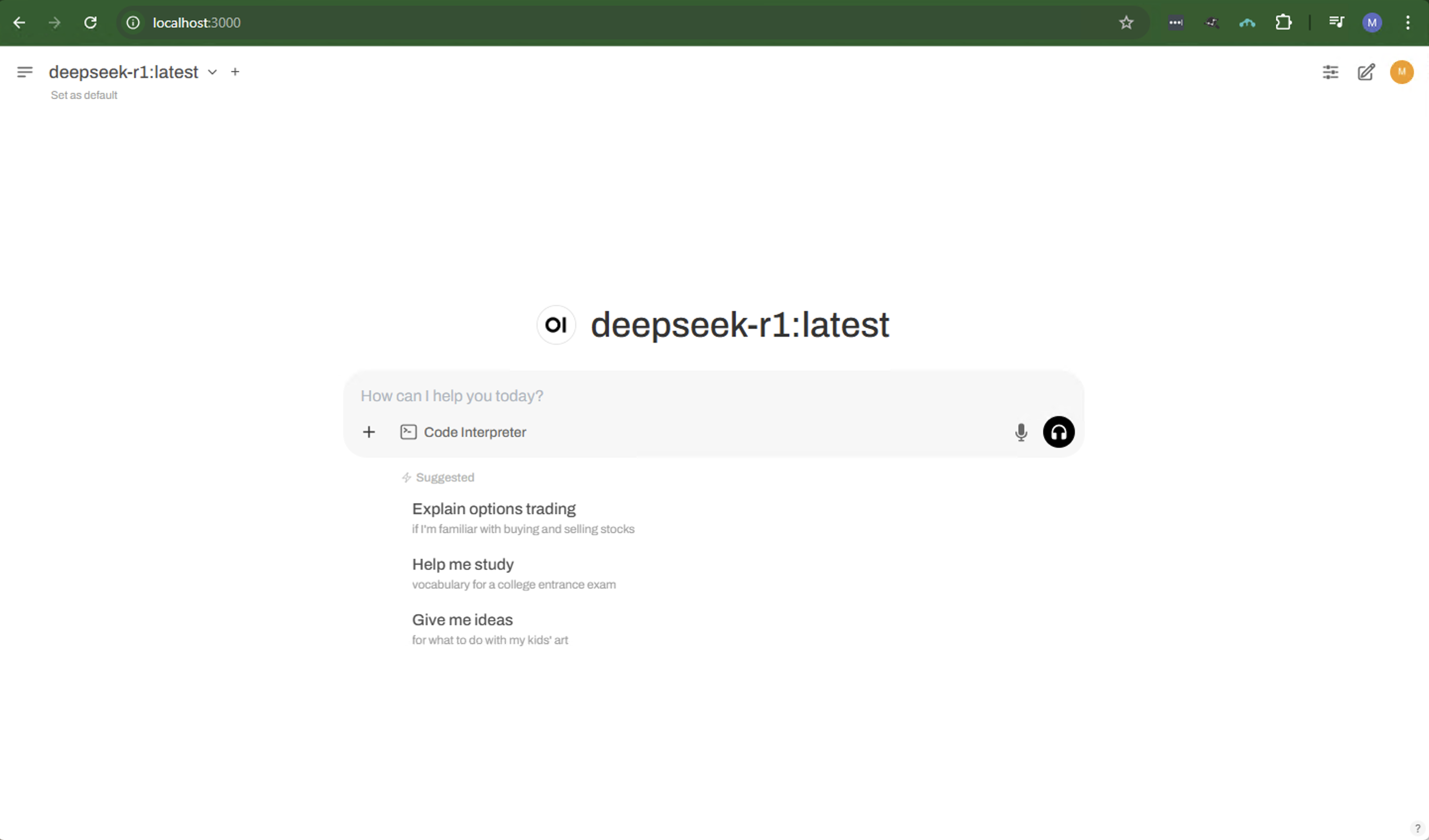
Task: Expand the deepseek-r1:latest model dropdown
Action: [212, 72]
